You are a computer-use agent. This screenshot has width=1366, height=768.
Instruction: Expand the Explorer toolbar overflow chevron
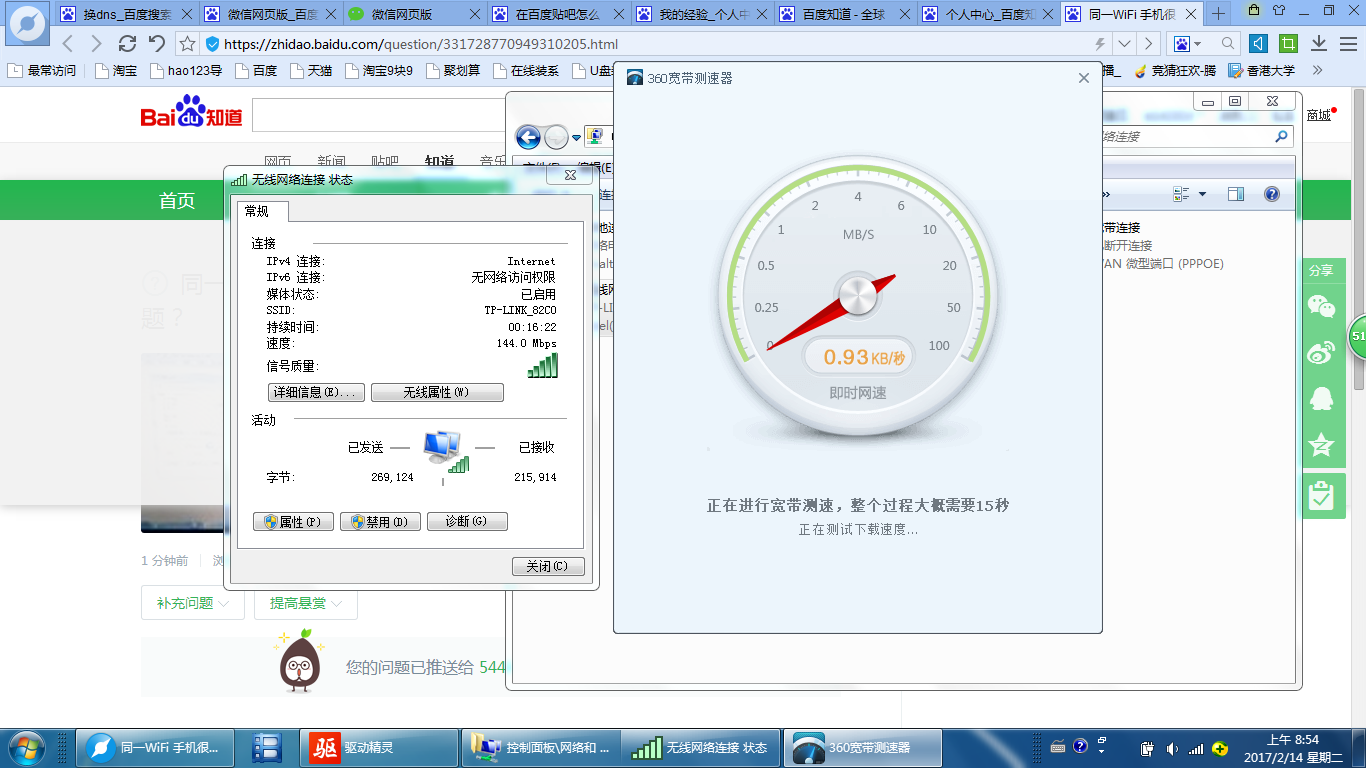pyautogui.click(x=1106, y=194)
